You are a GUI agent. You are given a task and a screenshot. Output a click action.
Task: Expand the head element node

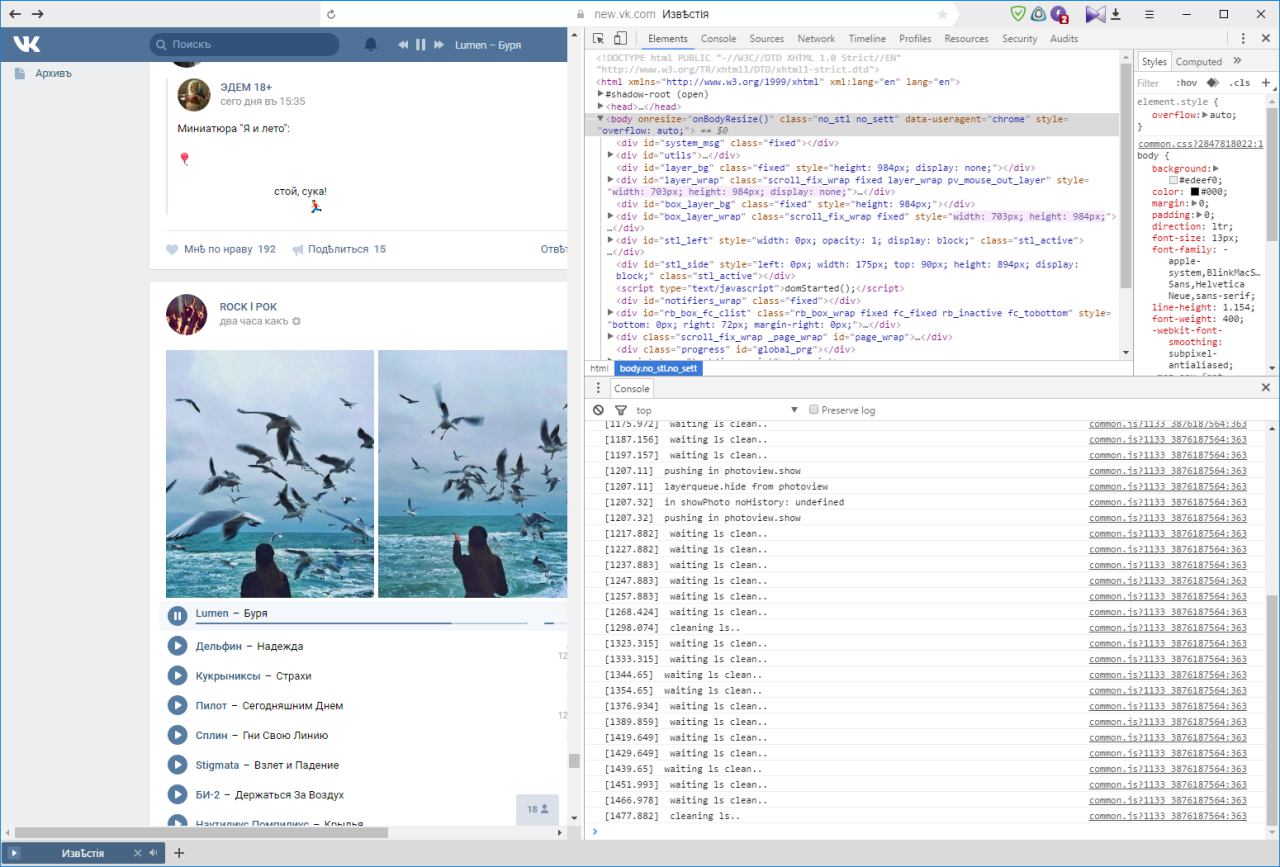pos(601,106)
